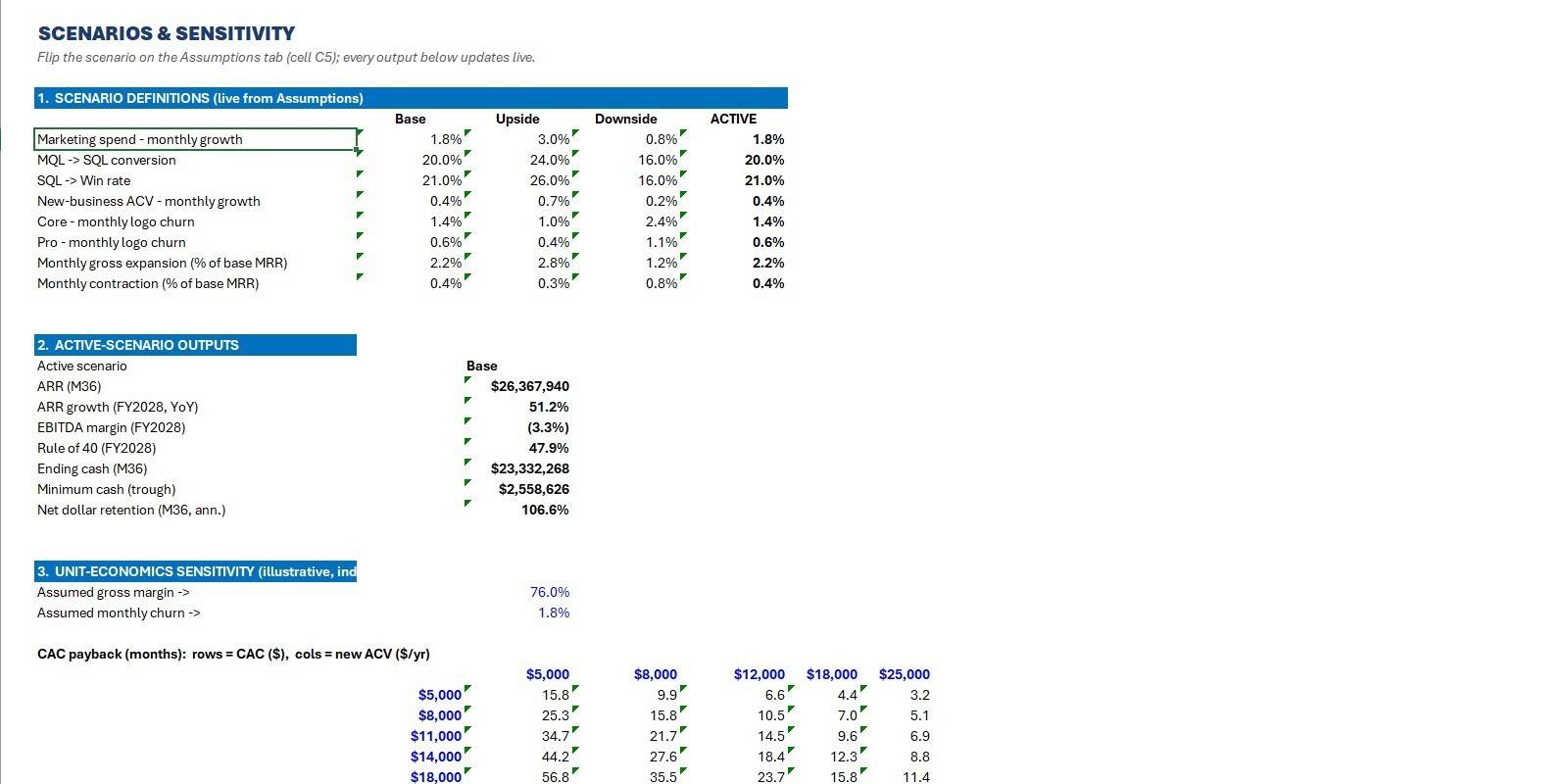Select payback value 21.7 in the table

pyautogui.click(x=663, y=736)
